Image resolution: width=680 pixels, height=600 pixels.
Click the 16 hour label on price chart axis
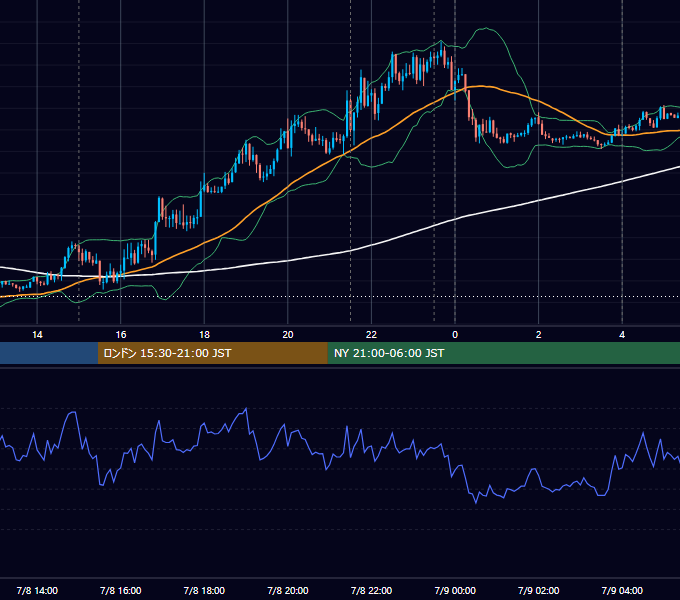click(x=121, y=335)
